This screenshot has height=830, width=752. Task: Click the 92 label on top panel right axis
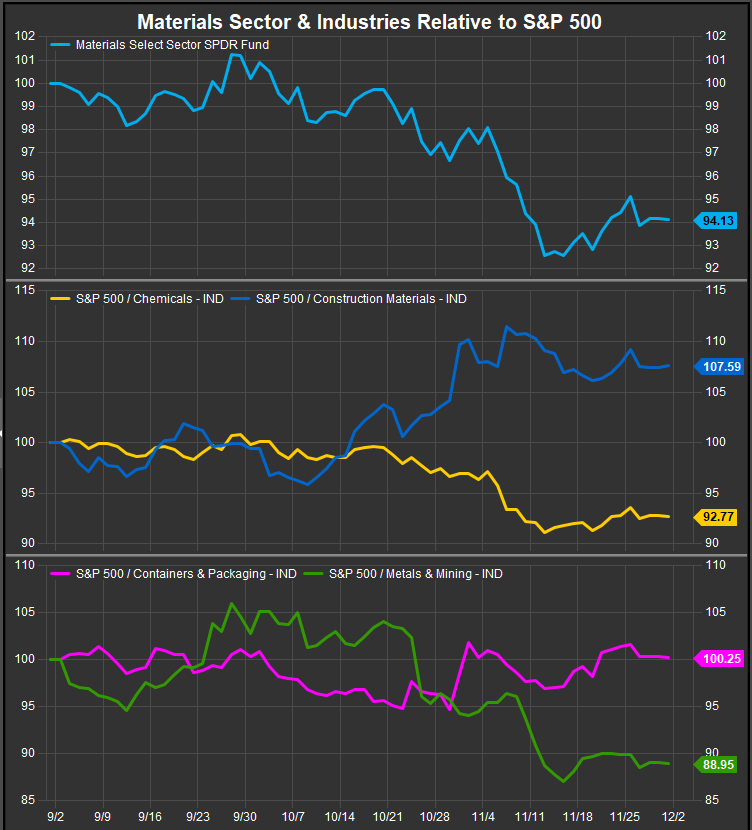[x=712, y=268]
